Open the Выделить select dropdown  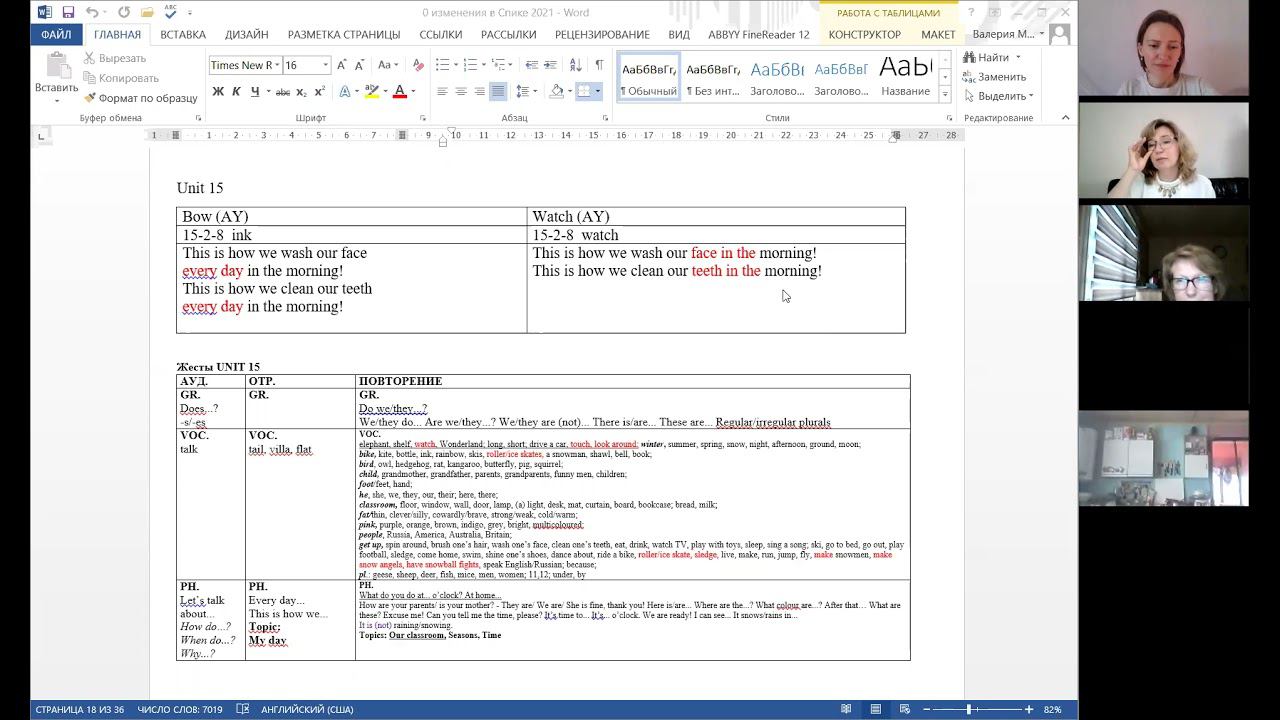point(999,96)
